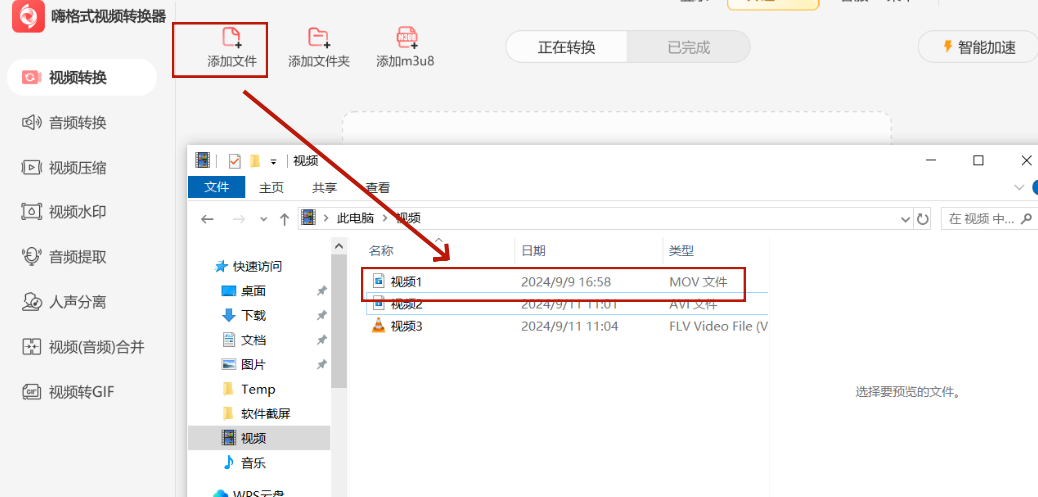
Task: Open the 视频转换 sidebar section
Action: point(81,77)
